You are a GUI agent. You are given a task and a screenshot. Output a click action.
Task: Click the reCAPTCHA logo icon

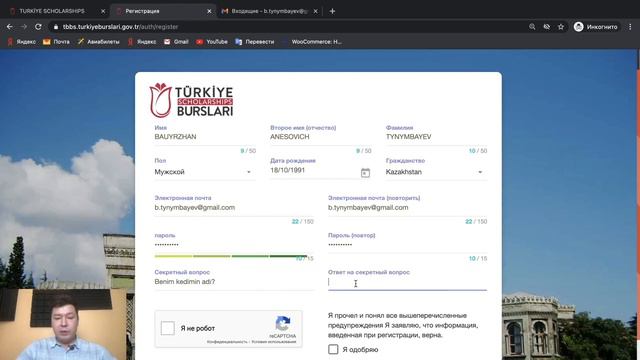point(282,324)
